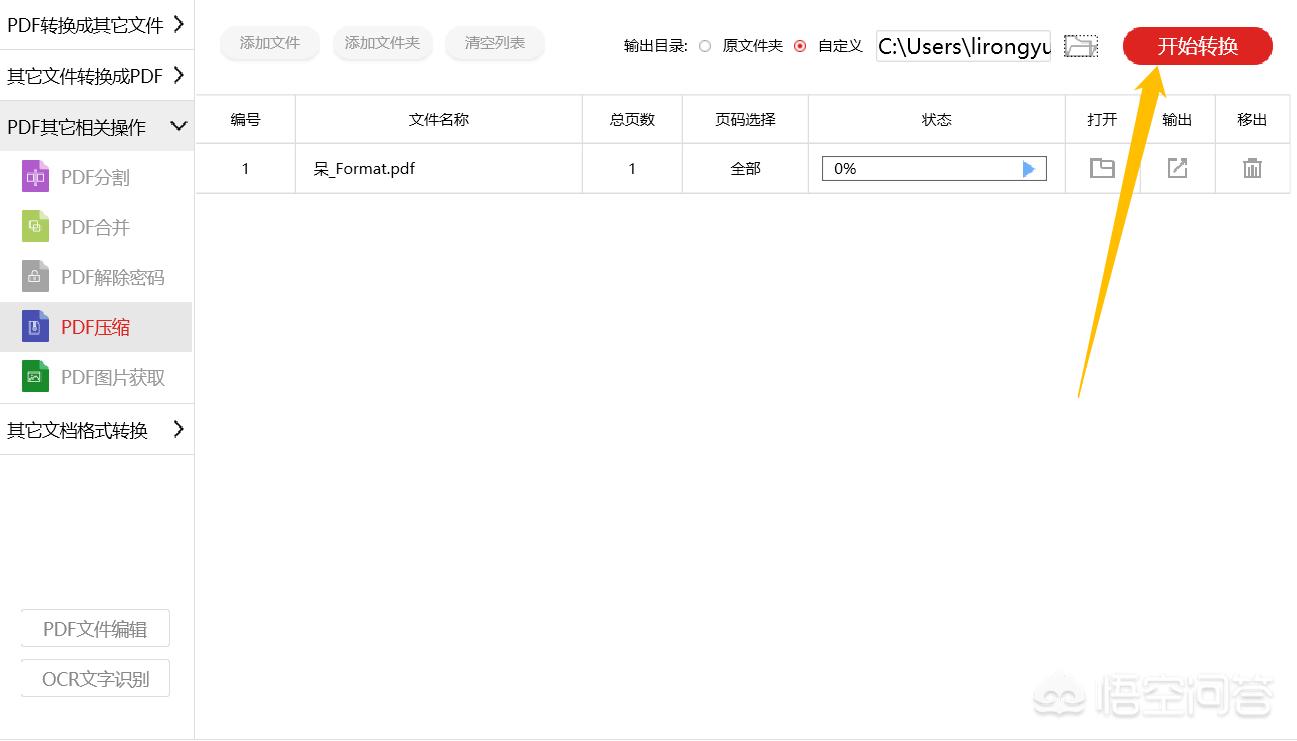Select the PDF合并 tool icon
Screen dimensions: 1297x741
coord(36,226)
